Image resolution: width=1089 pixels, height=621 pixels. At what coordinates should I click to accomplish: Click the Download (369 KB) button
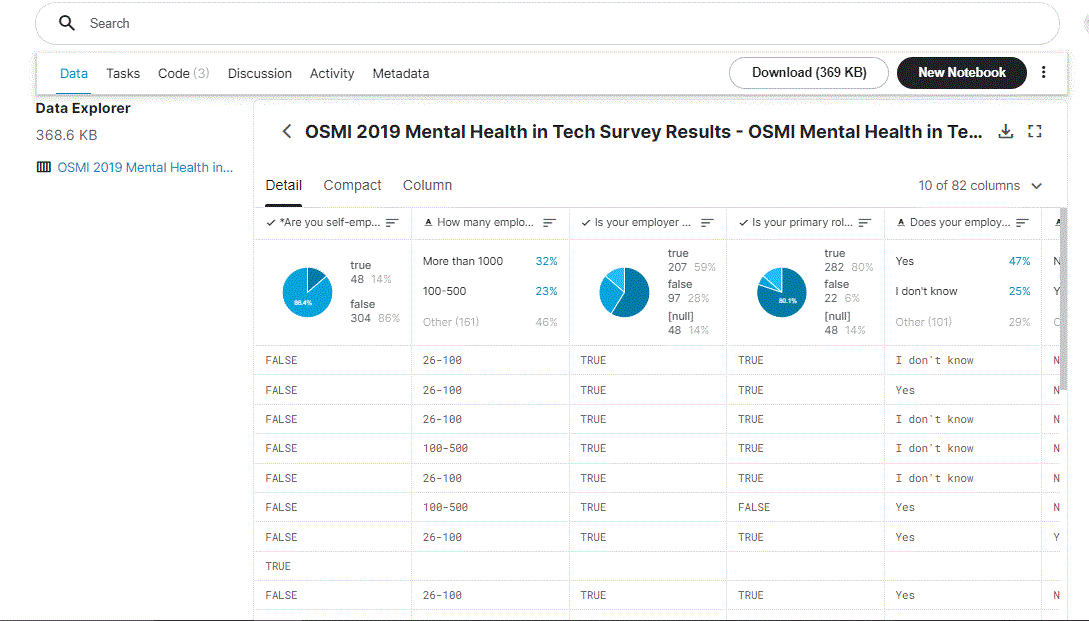[808, 72]
